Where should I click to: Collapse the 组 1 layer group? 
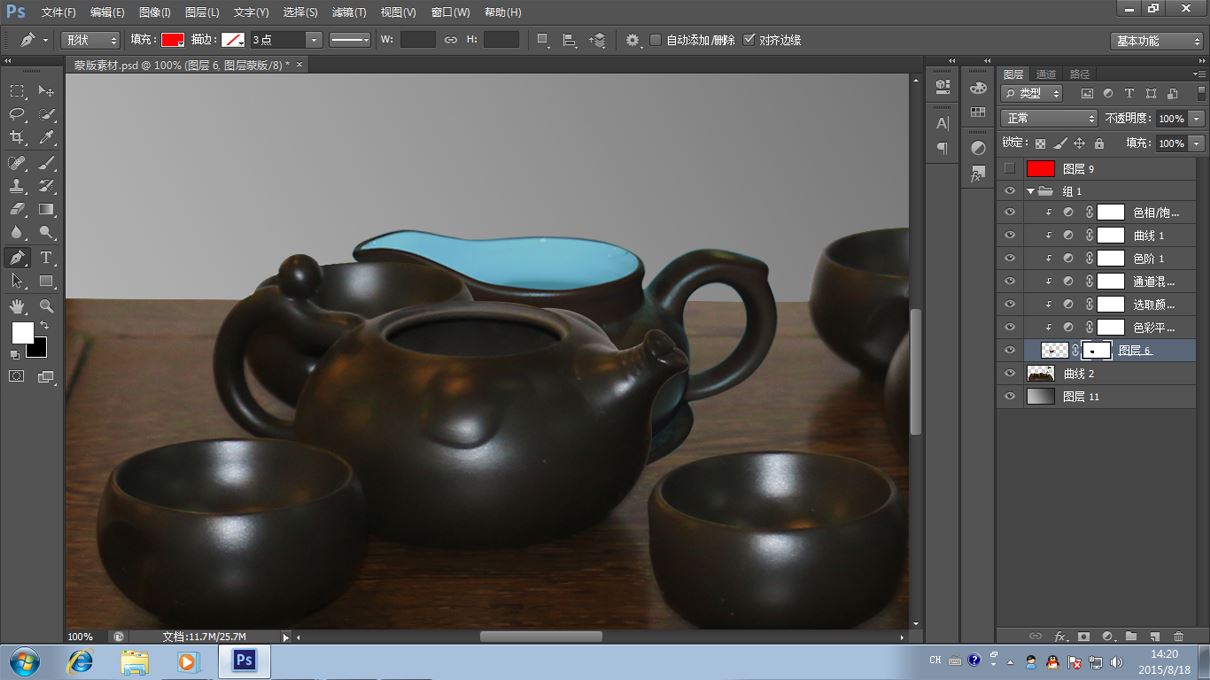click(1030, 191)
